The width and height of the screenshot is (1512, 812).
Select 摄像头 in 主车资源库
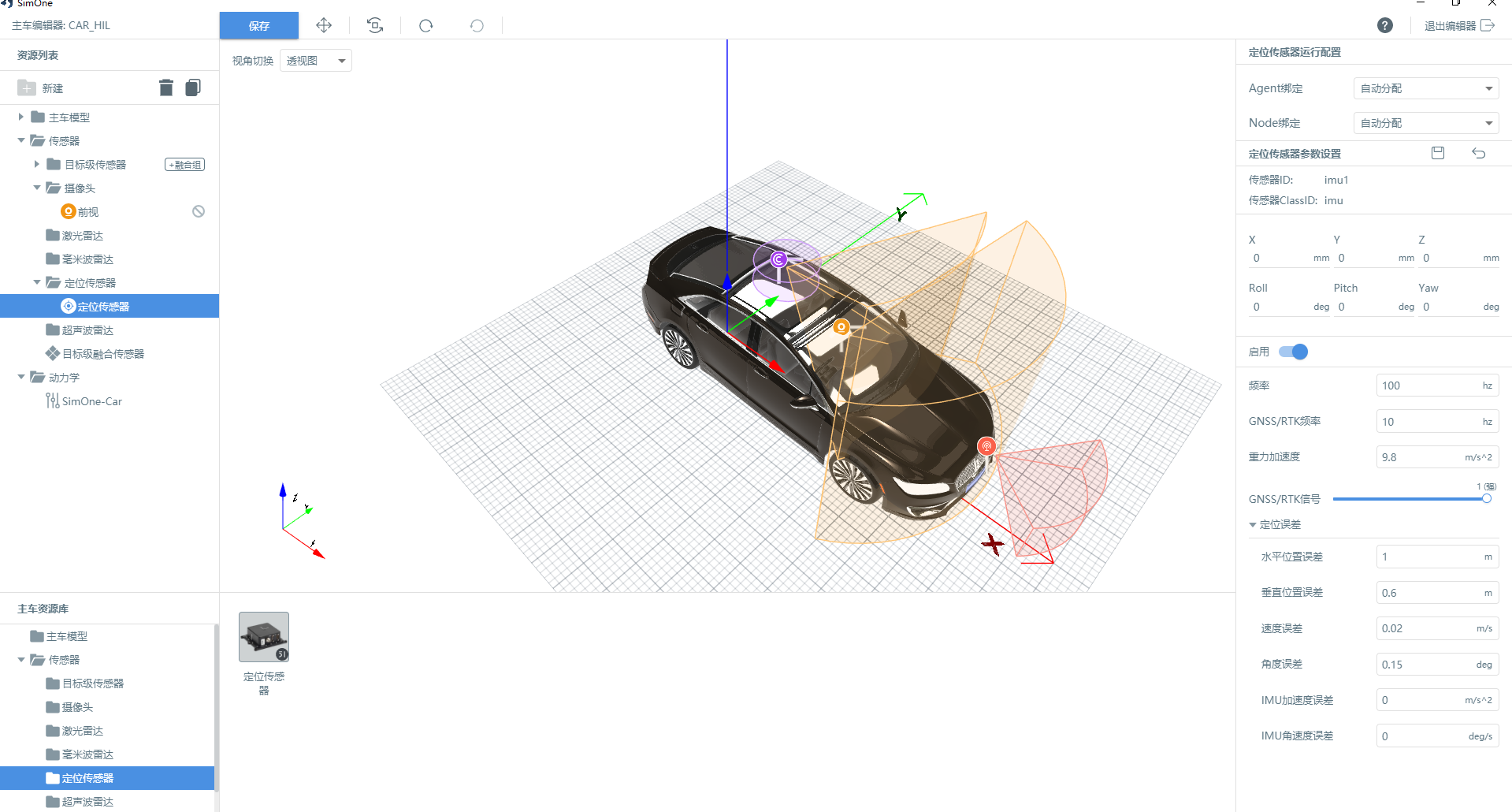77,707
